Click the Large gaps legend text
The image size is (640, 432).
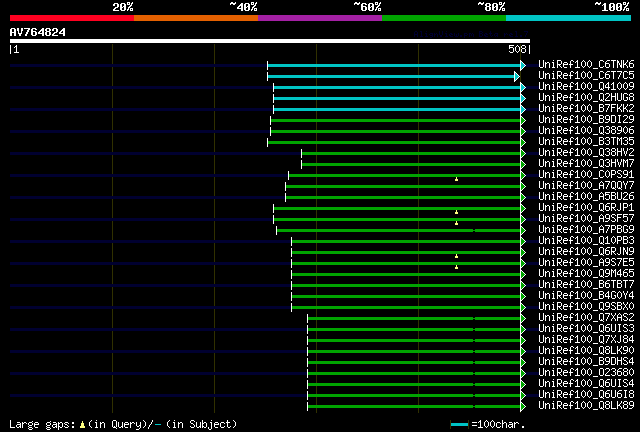pos(42,424)
